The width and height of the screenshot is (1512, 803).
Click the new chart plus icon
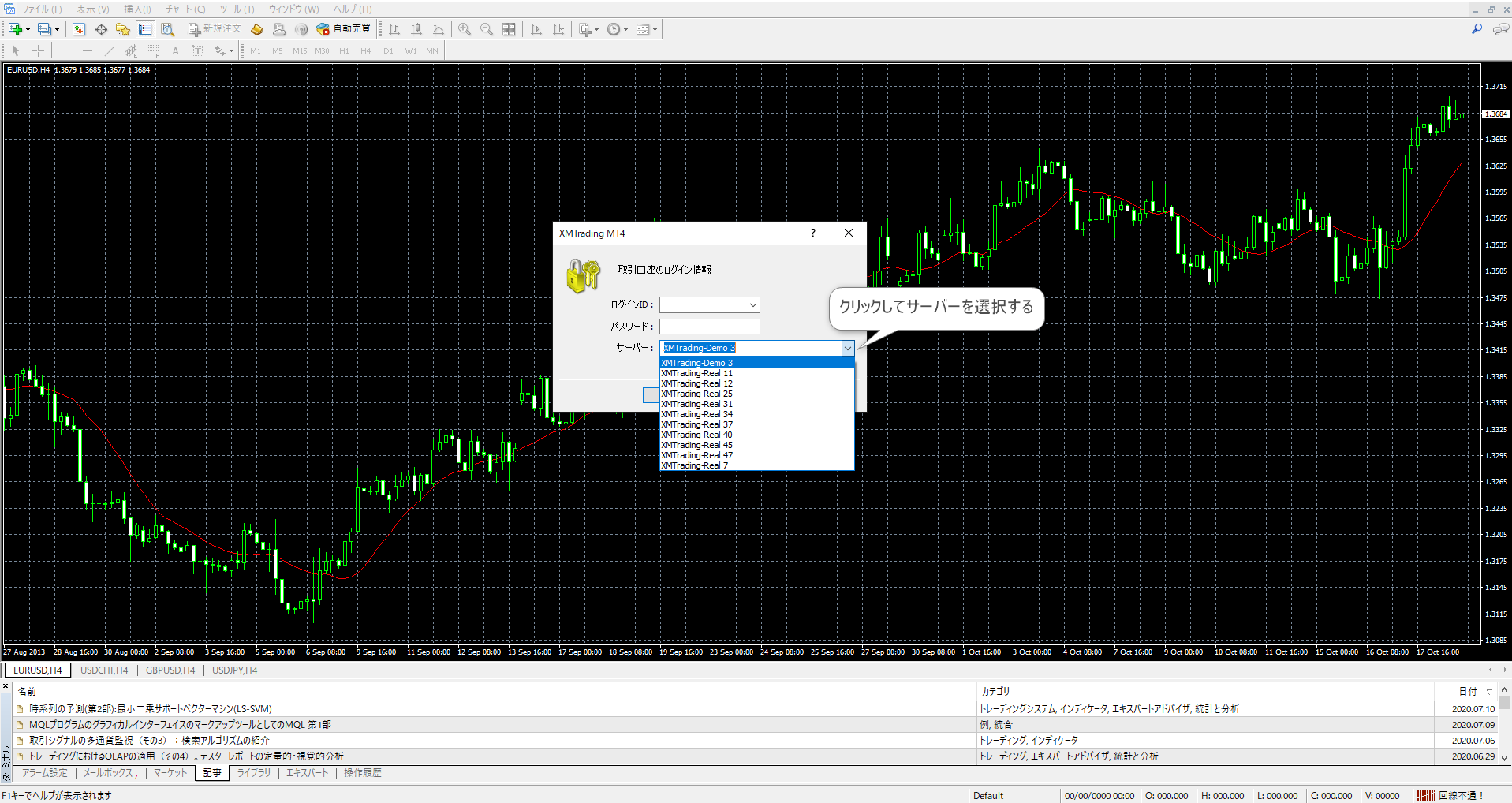[16, 29]
